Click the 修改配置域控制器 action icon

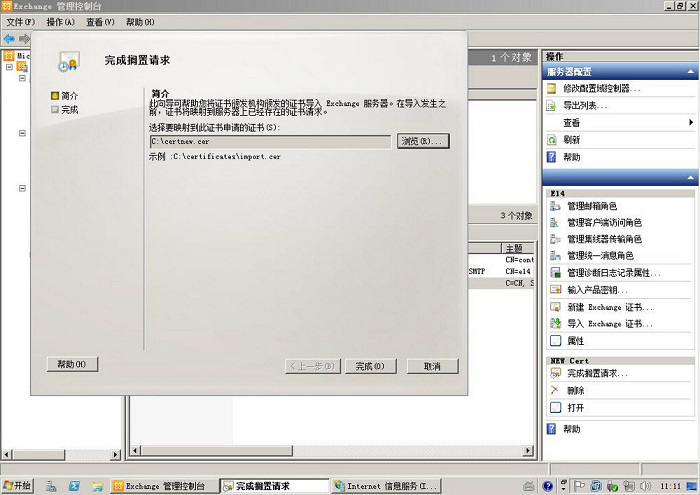552,89
